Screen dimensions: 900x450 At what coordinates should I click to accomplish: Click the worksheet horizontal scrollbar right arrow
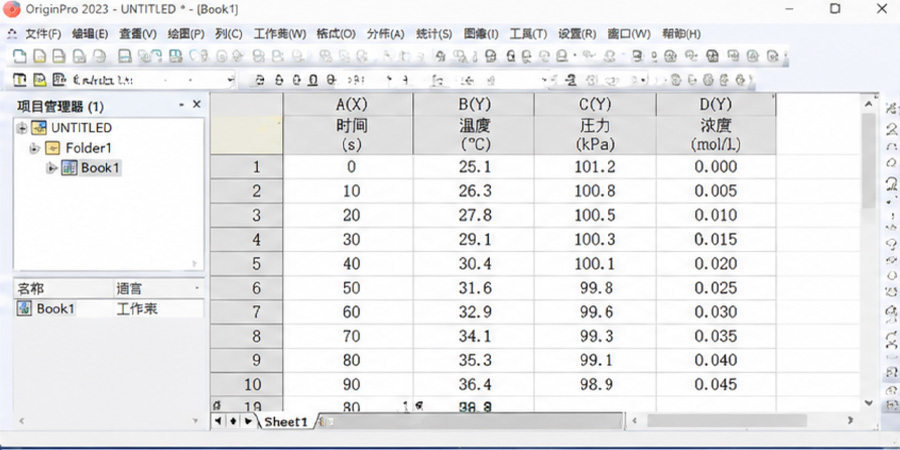(x=850, y=421)
